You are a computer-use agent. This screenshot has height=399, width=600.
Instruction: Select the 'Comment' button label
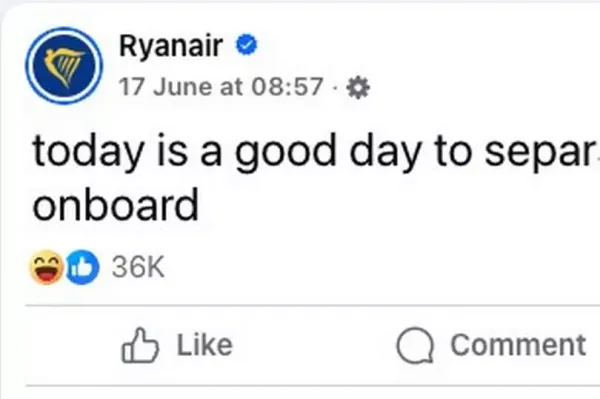(518, 345)
